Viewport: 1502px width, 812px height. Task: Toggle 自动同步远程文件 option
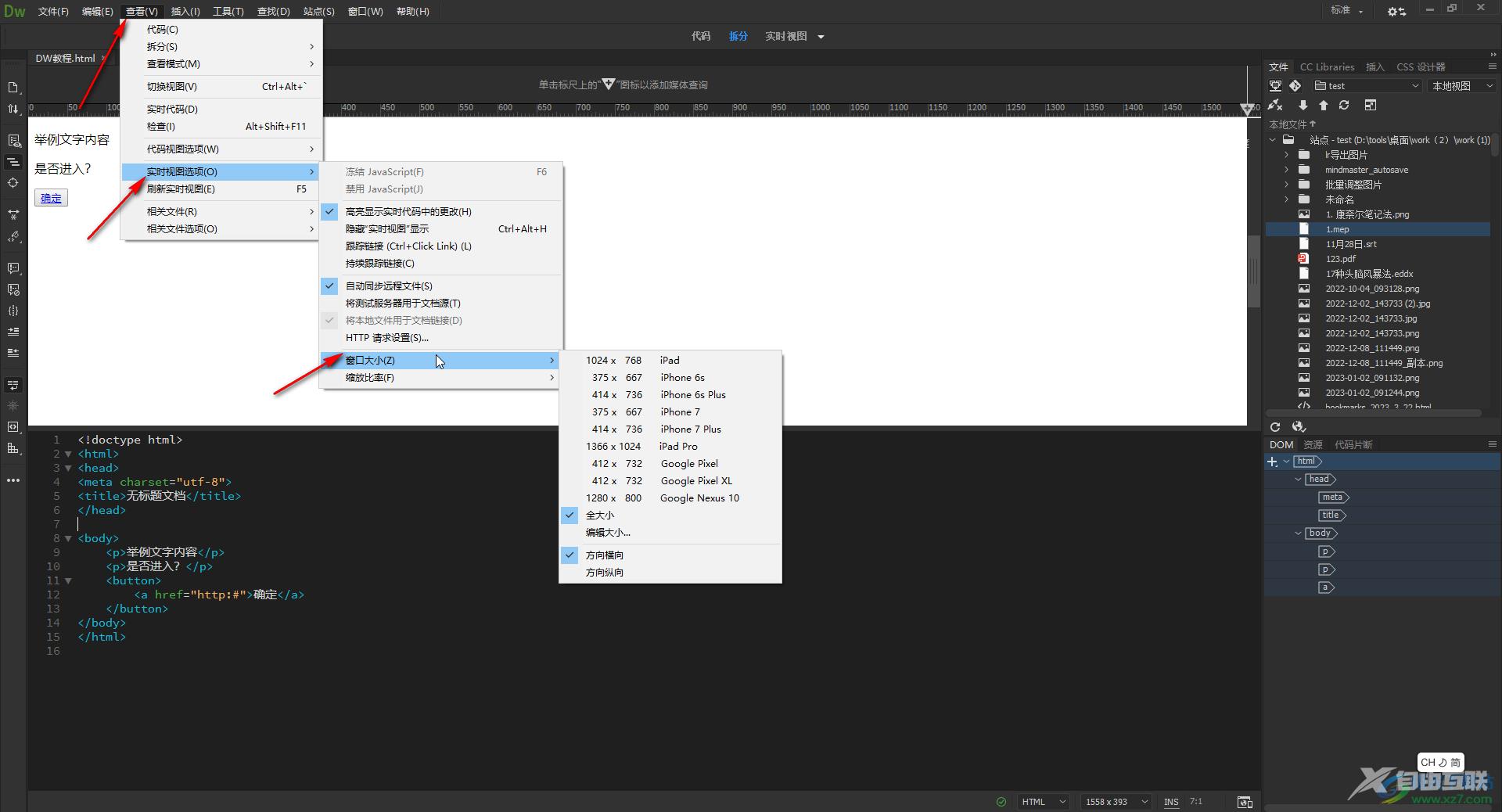(x=440, y=286)
